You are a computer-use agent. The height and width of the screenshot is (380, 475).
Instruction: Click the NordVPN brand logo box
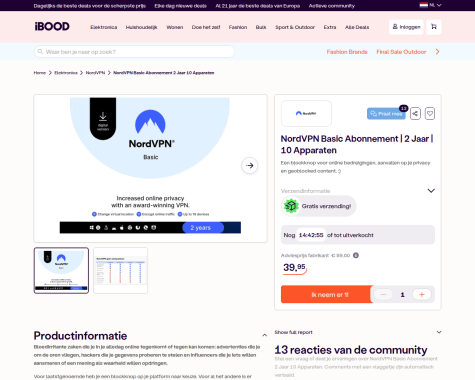click(306, 113)
